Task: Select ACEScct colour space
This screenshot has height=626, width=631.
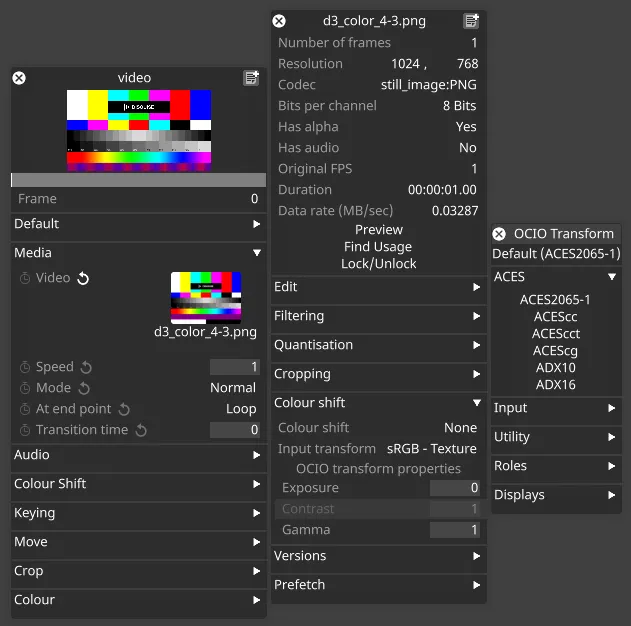Action: pos(555,334)
